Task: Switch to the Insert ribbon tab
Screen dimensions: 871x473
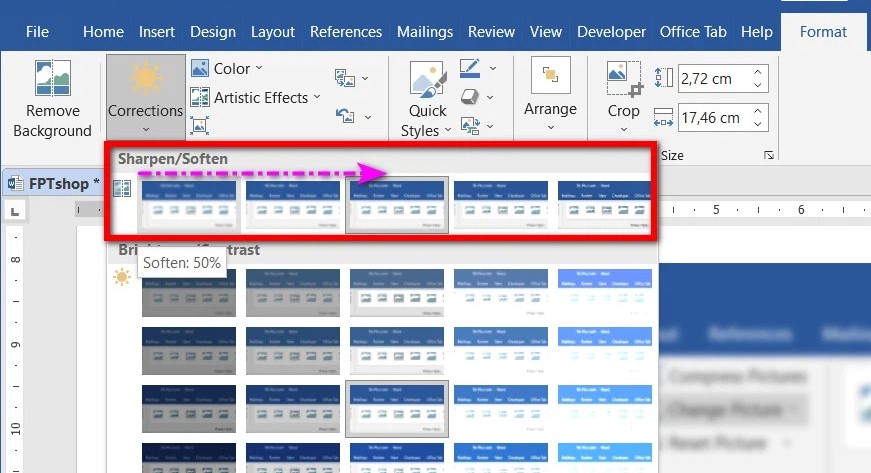Action: [157, 32]
